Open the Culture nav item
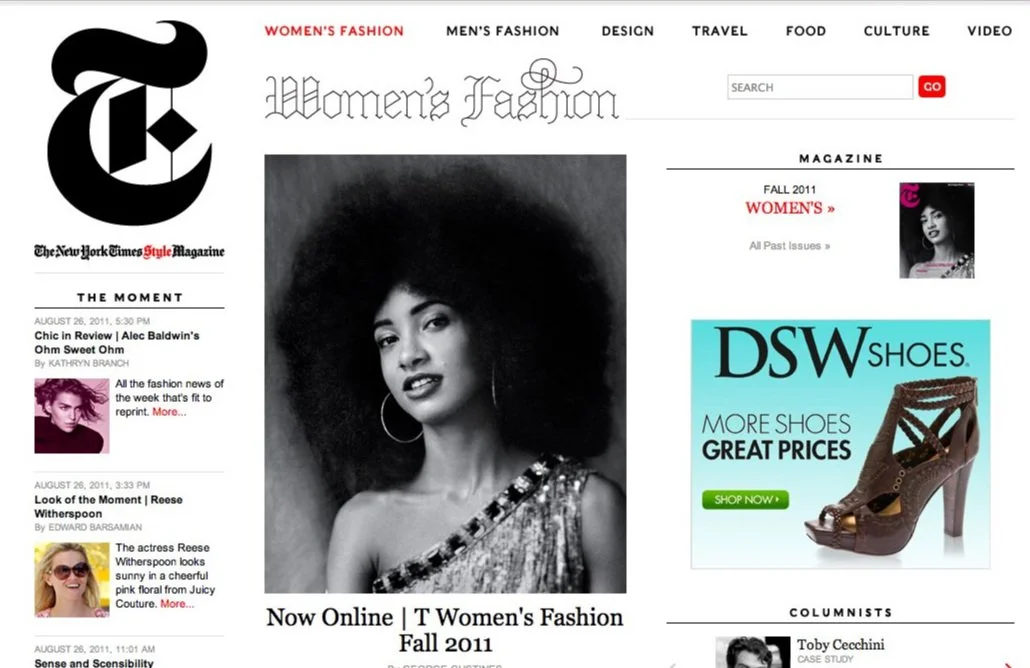The width and height of the screenshot is (1030, 668). click(897, 31)
